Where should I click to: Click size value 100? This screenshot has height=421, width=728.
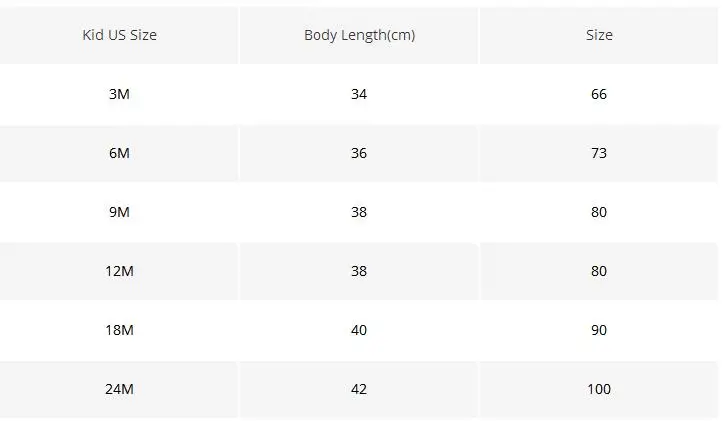click(599, 389)
